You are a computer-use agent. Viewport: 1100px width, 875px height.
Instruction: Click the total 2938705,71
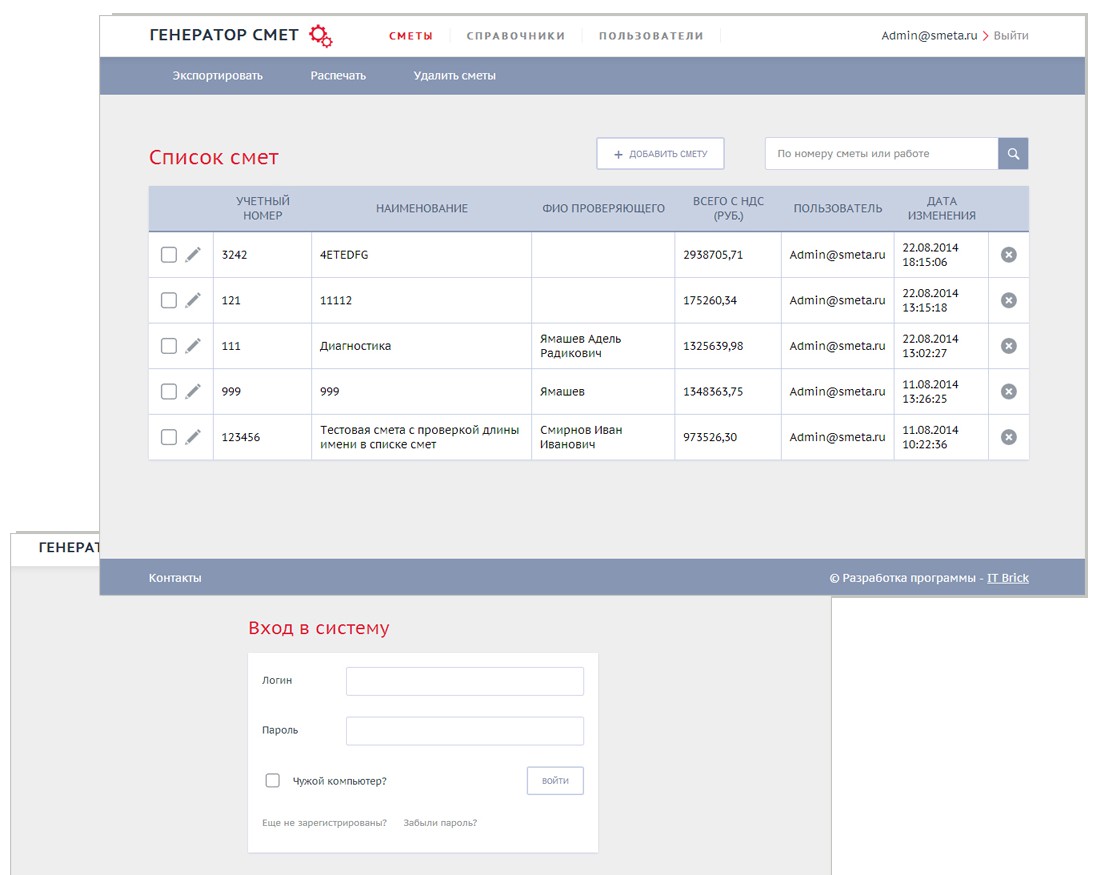[x=713, y=255]
